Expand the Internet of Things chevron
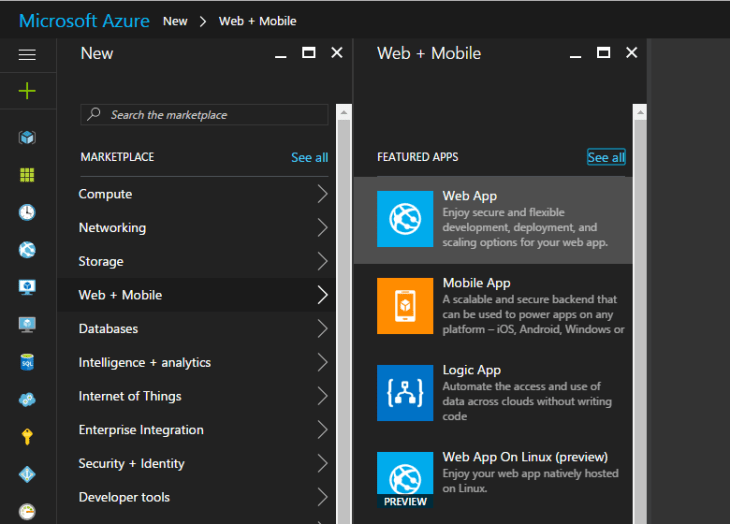The width and height of the screenshot is (730, 524). 323,396
